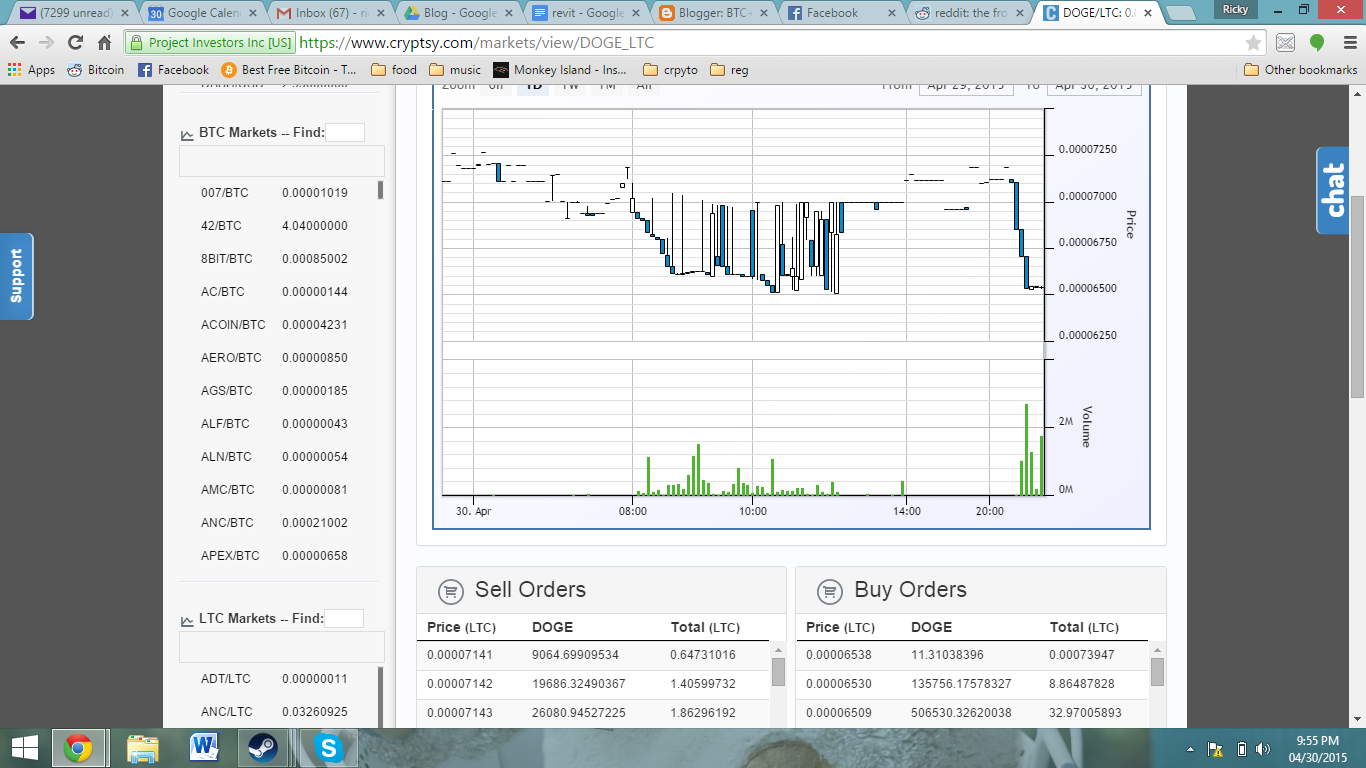1366x768 pixels.
Task: Open the volume control in system tray
Action: pos(1263,748)
